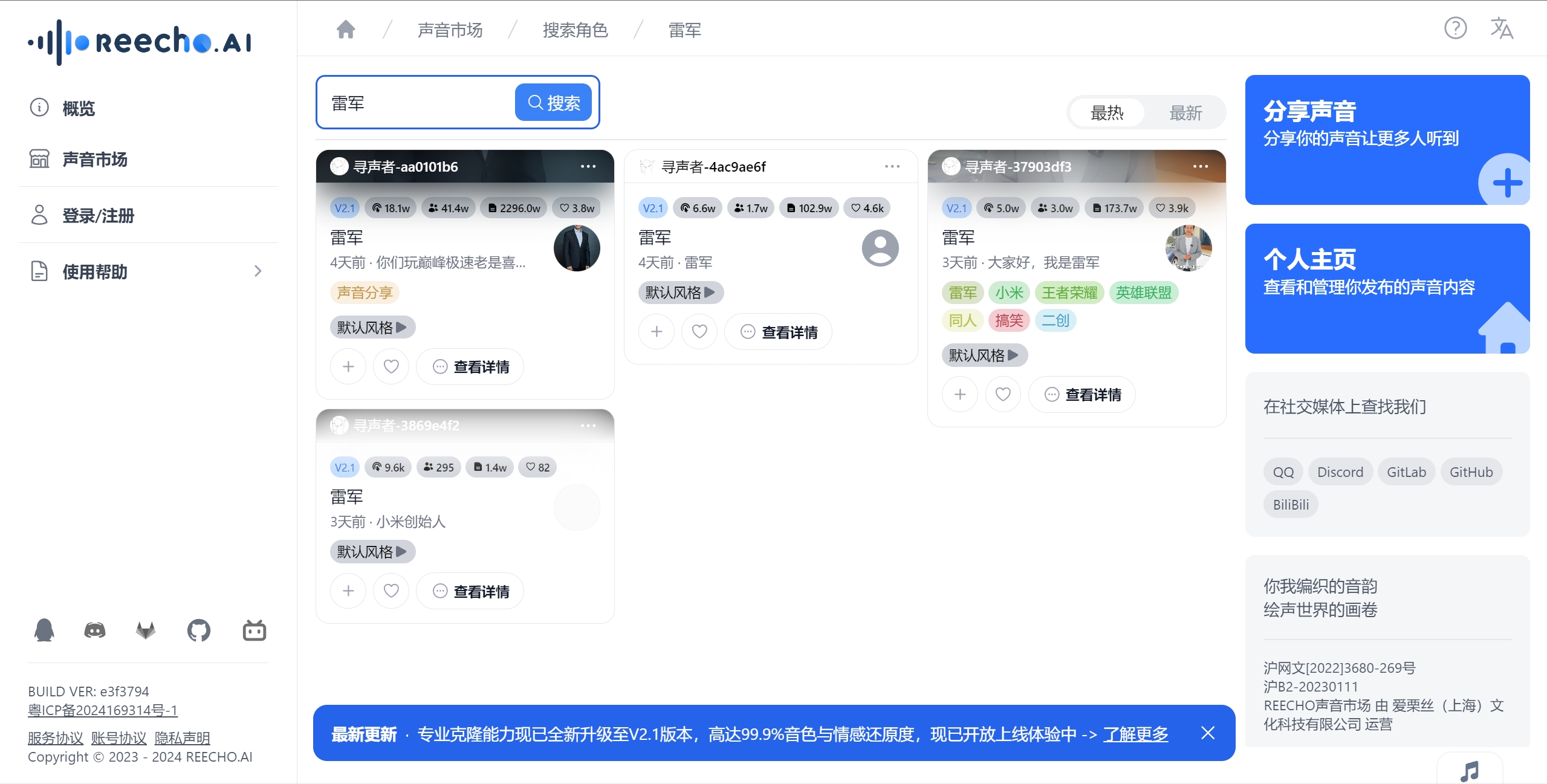
Task: Open the help question mark icon
Action: coord(1455,28)
